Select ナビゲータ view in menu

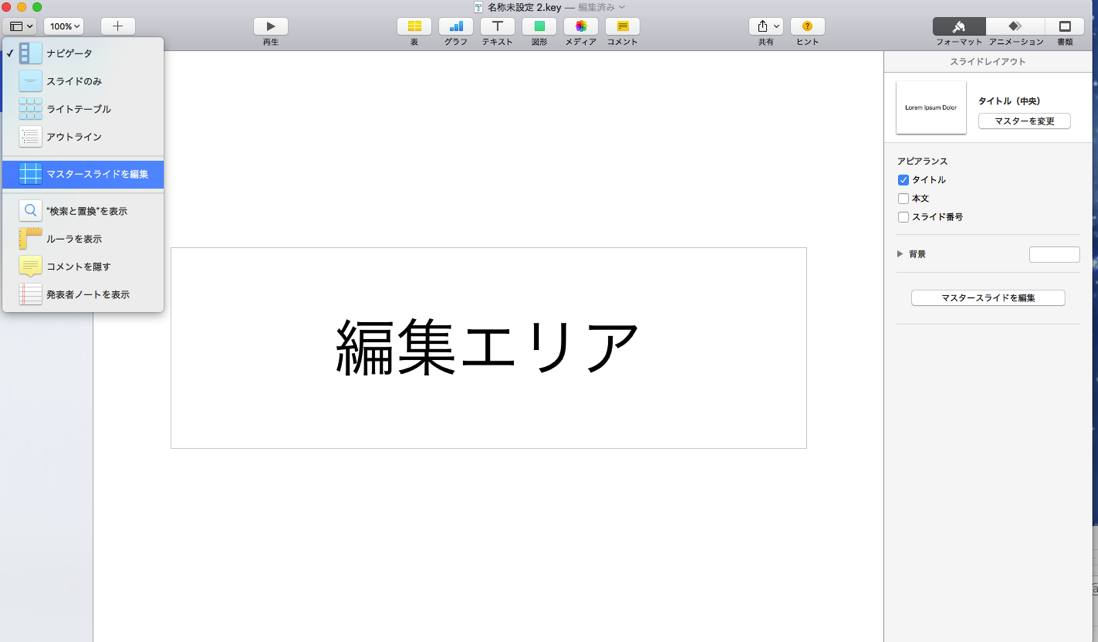click(83, 53)
